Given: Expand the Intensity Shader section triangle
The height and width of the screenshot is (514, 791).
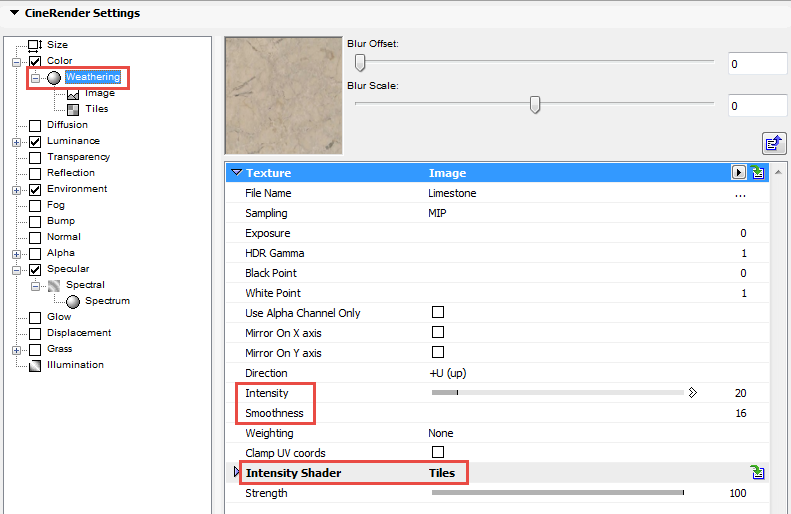Looking at the screenshot, I should coord(237,472).
